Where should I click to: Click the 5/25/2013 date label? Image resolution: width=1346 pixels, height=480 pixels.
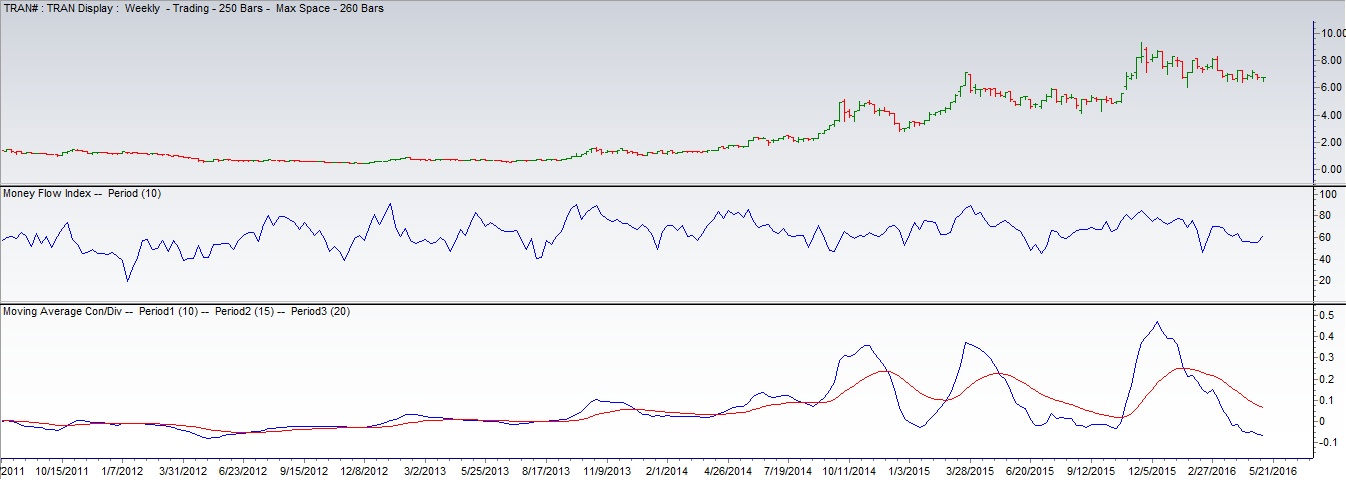[484, 469]
